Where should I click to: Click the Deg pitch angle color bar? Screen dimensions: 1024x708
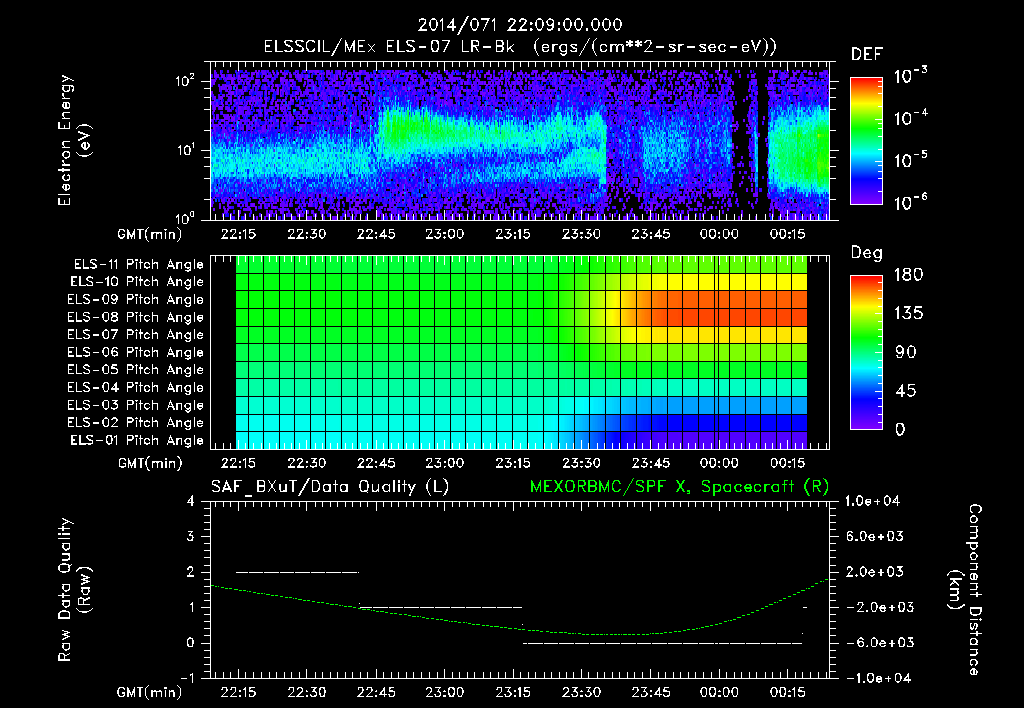[x=866, y=352]
